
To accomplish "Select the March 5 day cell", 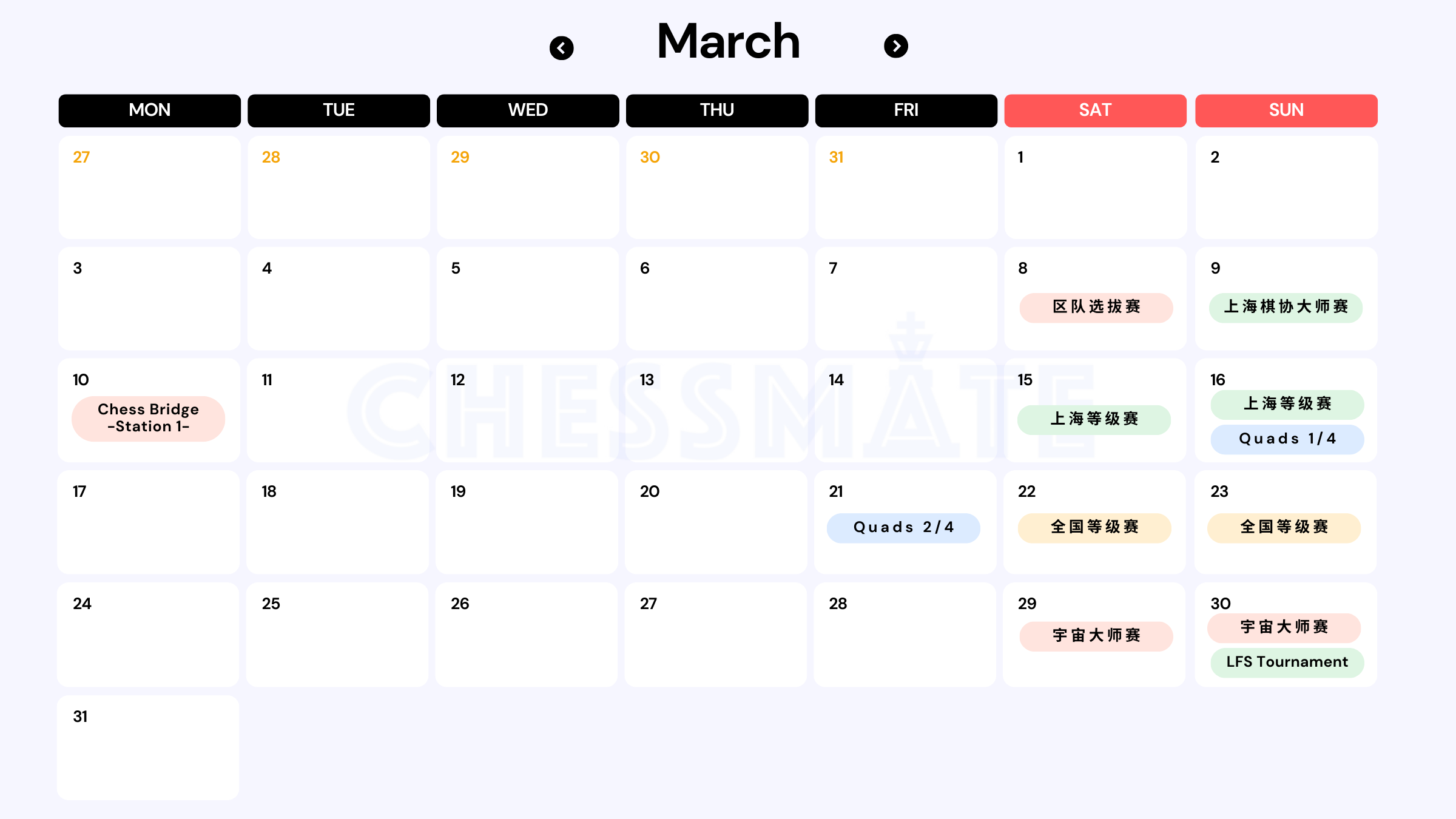I will tap(527, 298).
